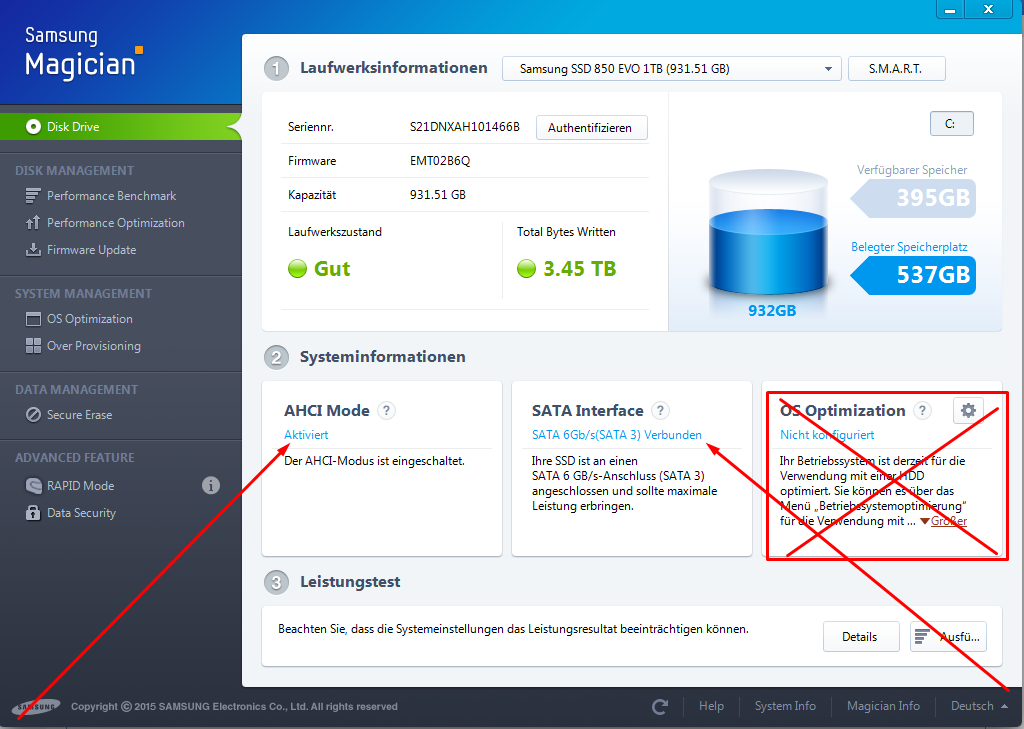1024x729 pixels.
Task: Open the Disk Drive section
Action: 121,126
